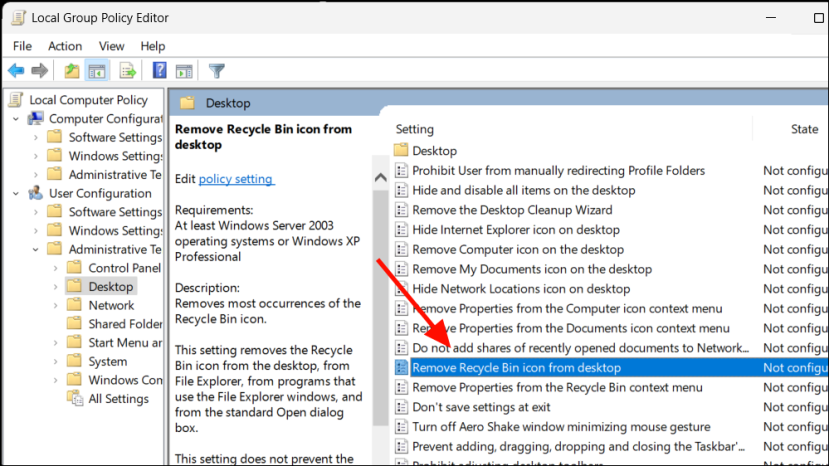Click policy icon beside Remove Computer icon
Image resolution: width=829 pixels, height=466 pixels.
(401, 249)
